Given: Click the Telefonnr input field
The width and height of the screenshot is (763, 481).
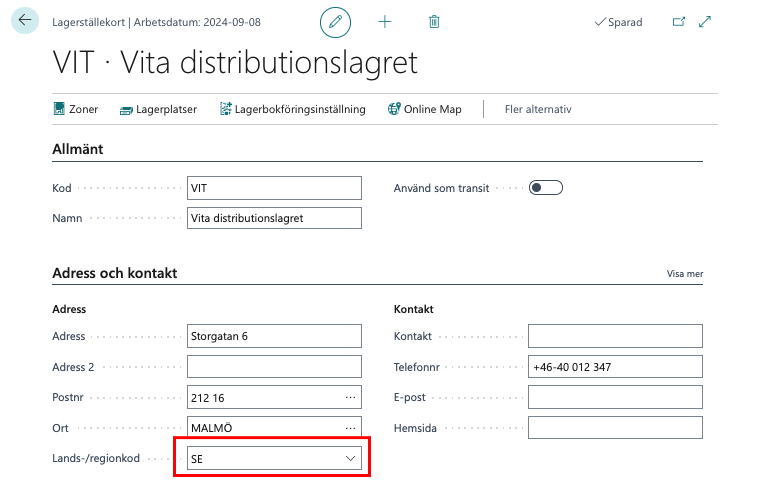Looking at the screenshot, I should (x=615, y=367).
